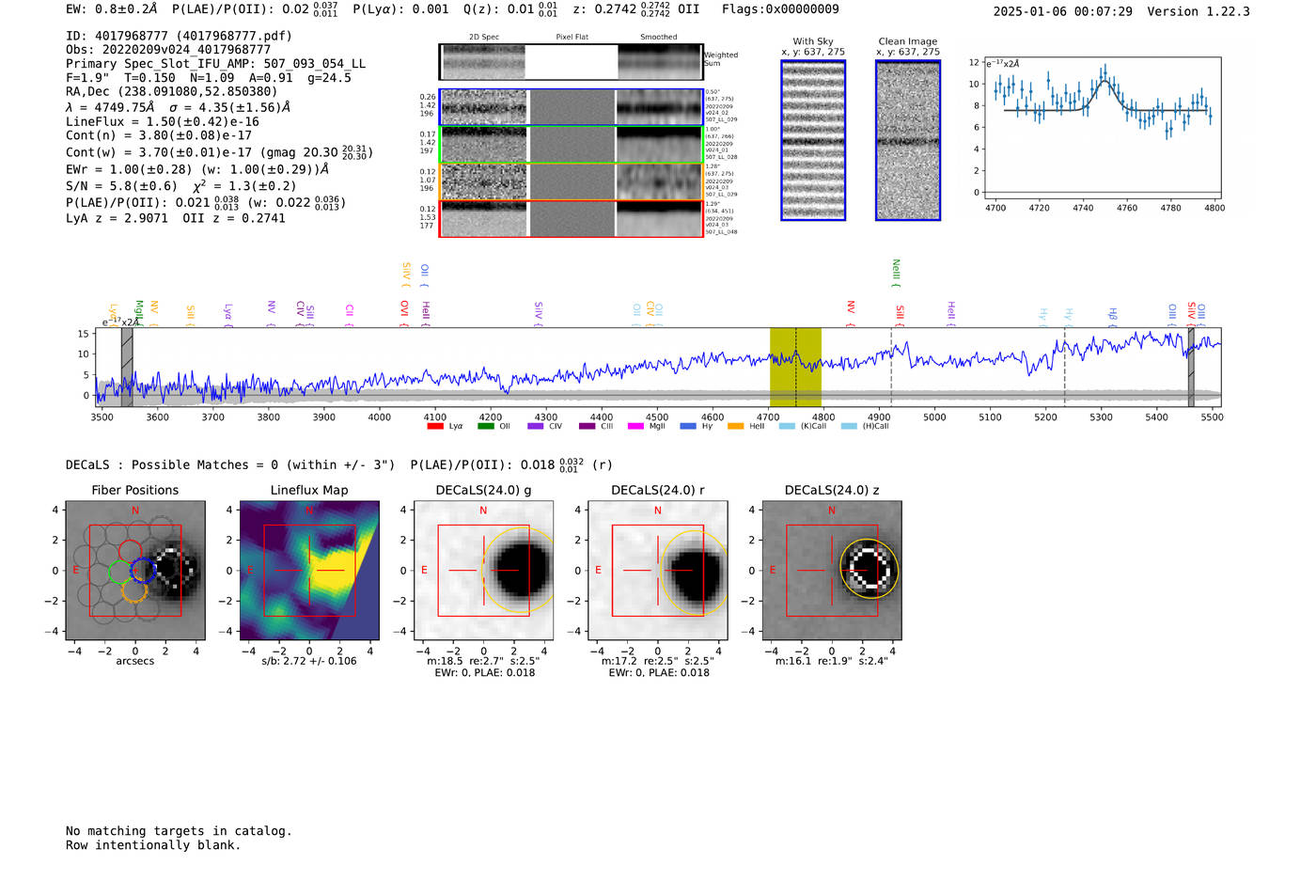Click the Version 1.22.3 timestamp text

click(x=1121, y=12)
